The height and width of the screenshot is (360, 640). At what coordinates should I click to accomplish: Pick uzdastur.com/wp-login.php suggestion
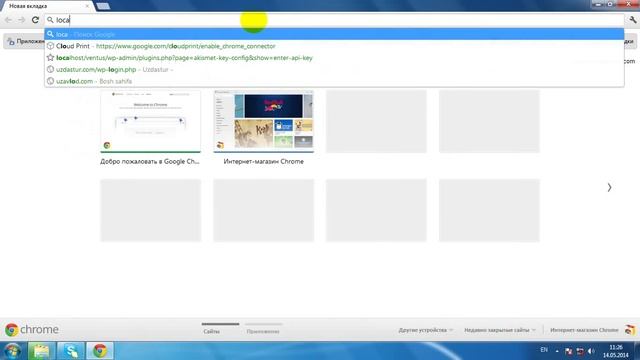(334, 69)
